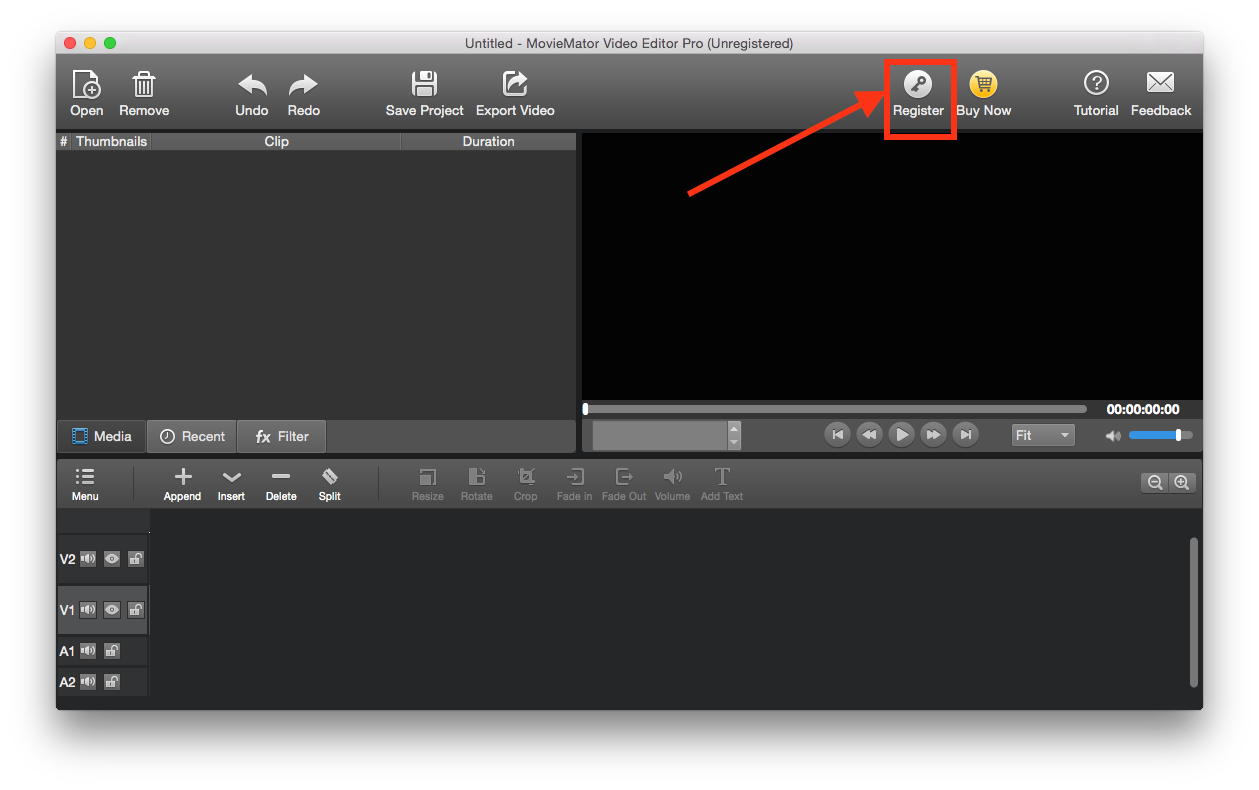The width and height of the screenshot is (1259, 790).
Task: Click the Register key icon
Action: 917,84
